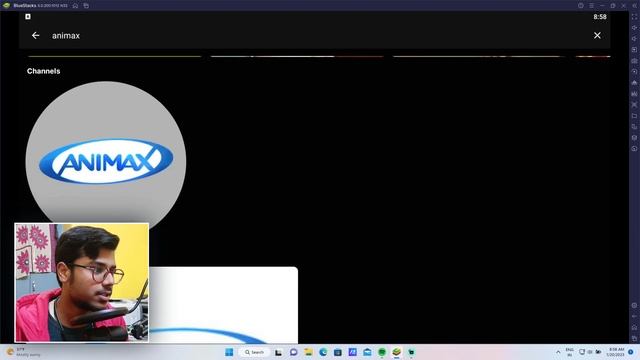The width and height of the screenshot is (640, 360).
Task: Open the BlueStacks hamburger menu
Action: (x=591, y=6)
